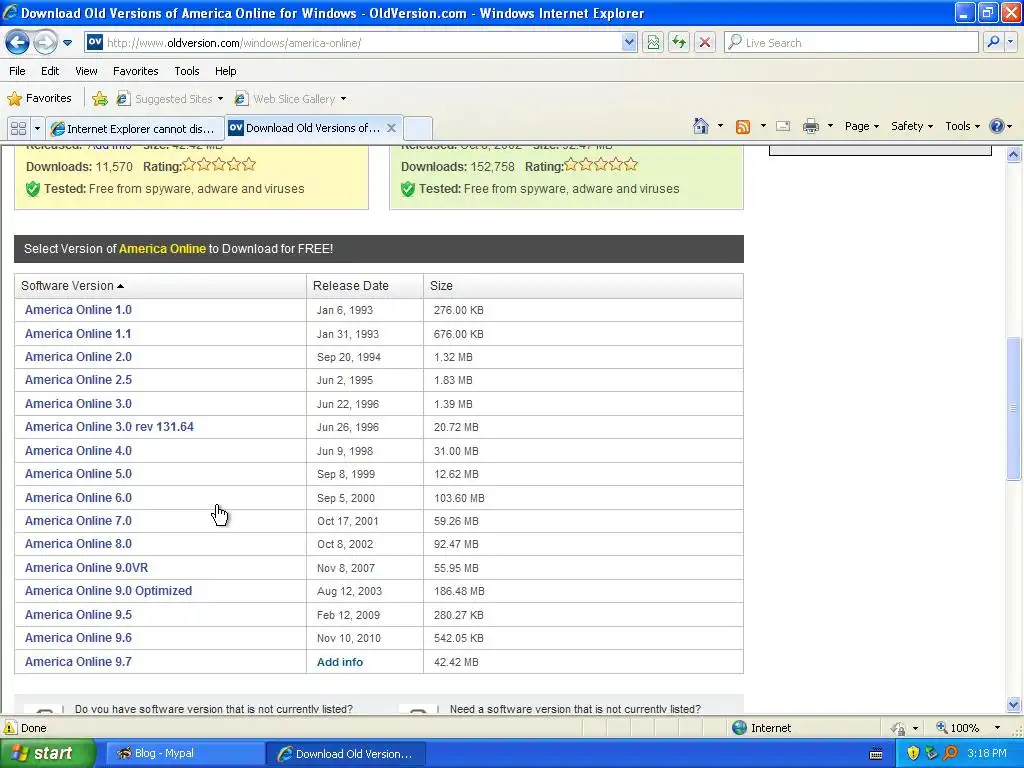Click the address bar URL field
1024x768 pixels.
[x=353, y=43]
